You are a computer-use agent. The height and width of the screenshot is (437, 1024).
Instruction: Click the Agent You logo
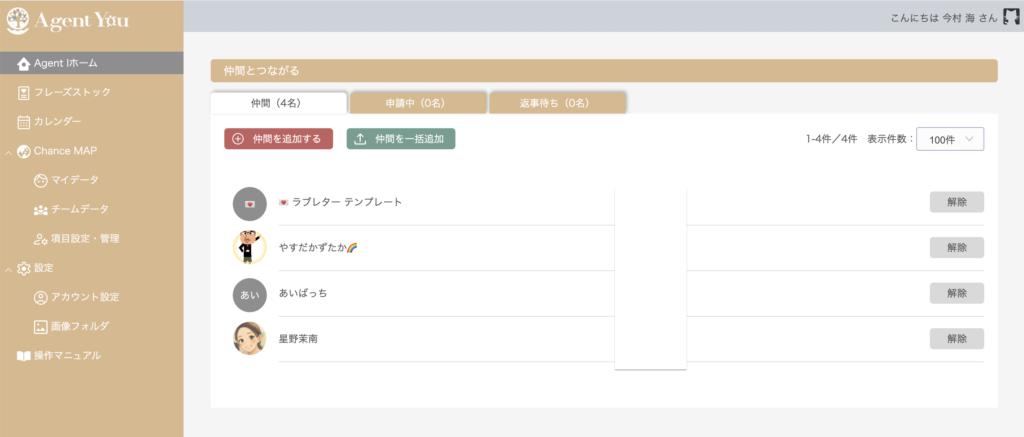click(x=67, y=19)
